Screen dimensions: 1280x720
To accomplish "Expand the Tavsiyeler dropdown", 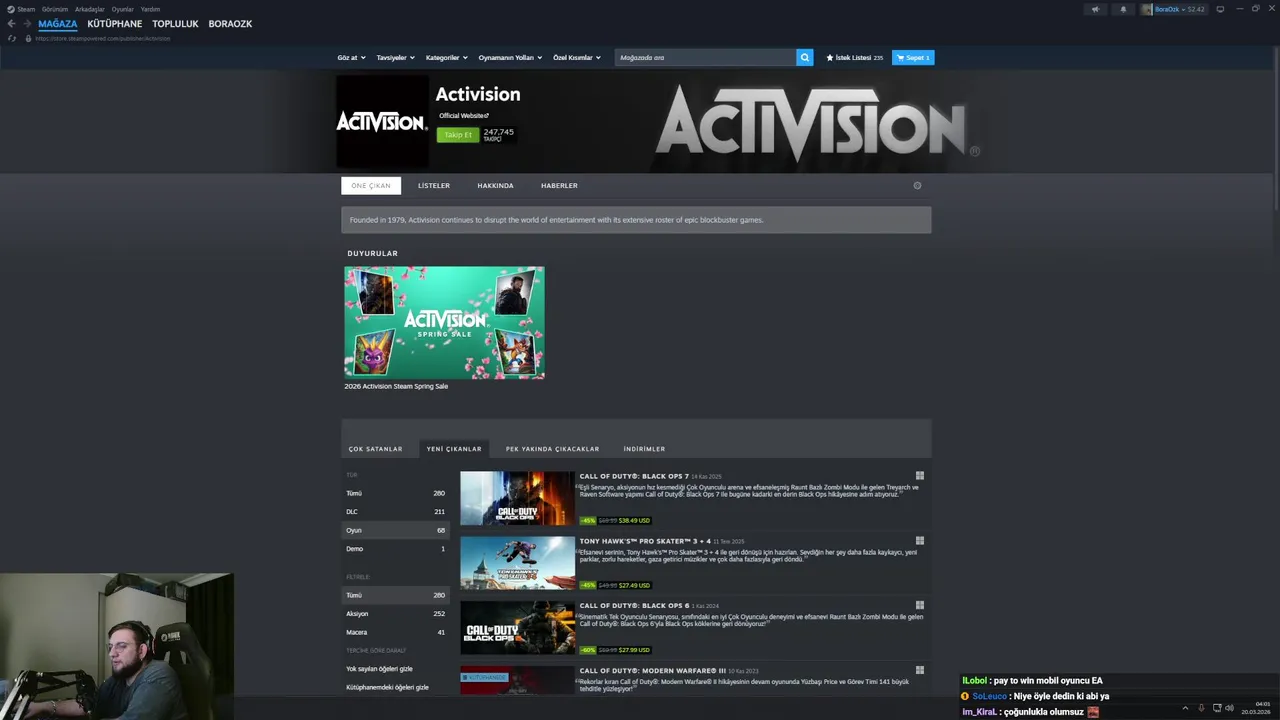I will pyautogui.click(x=395, y=58).
